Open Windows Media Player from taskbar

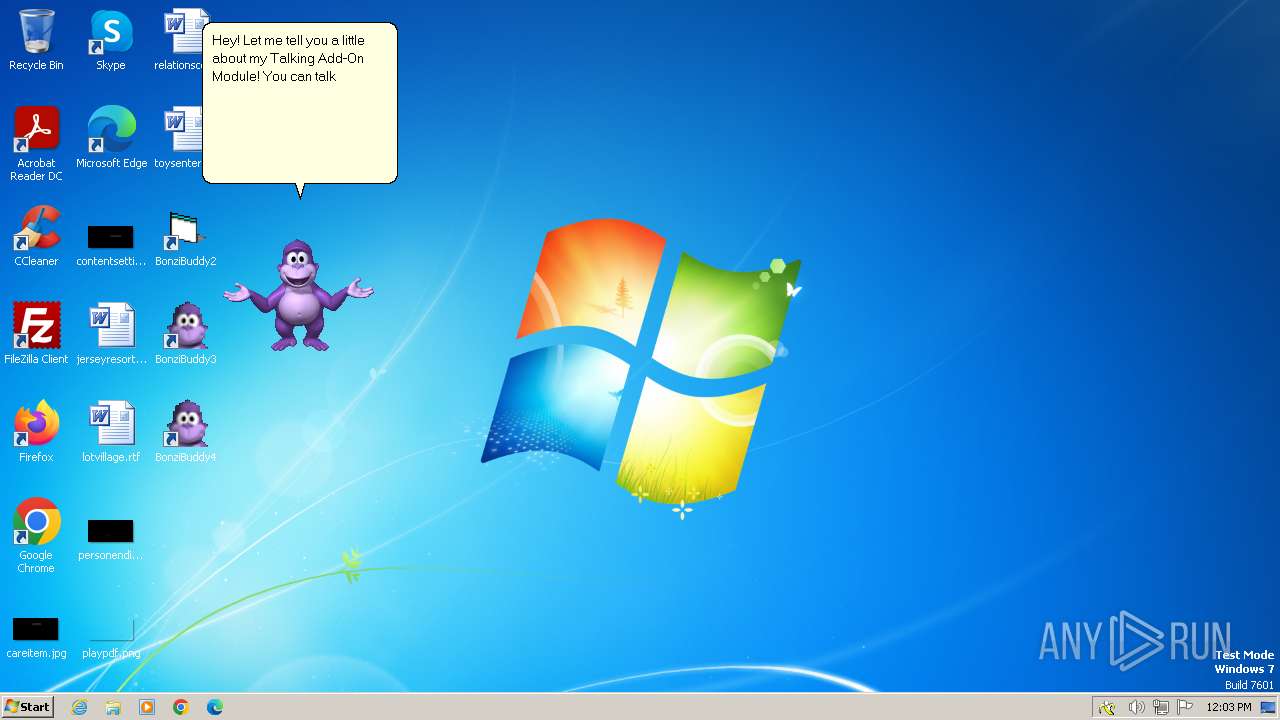pyautogui.click(x=147, y=707)
